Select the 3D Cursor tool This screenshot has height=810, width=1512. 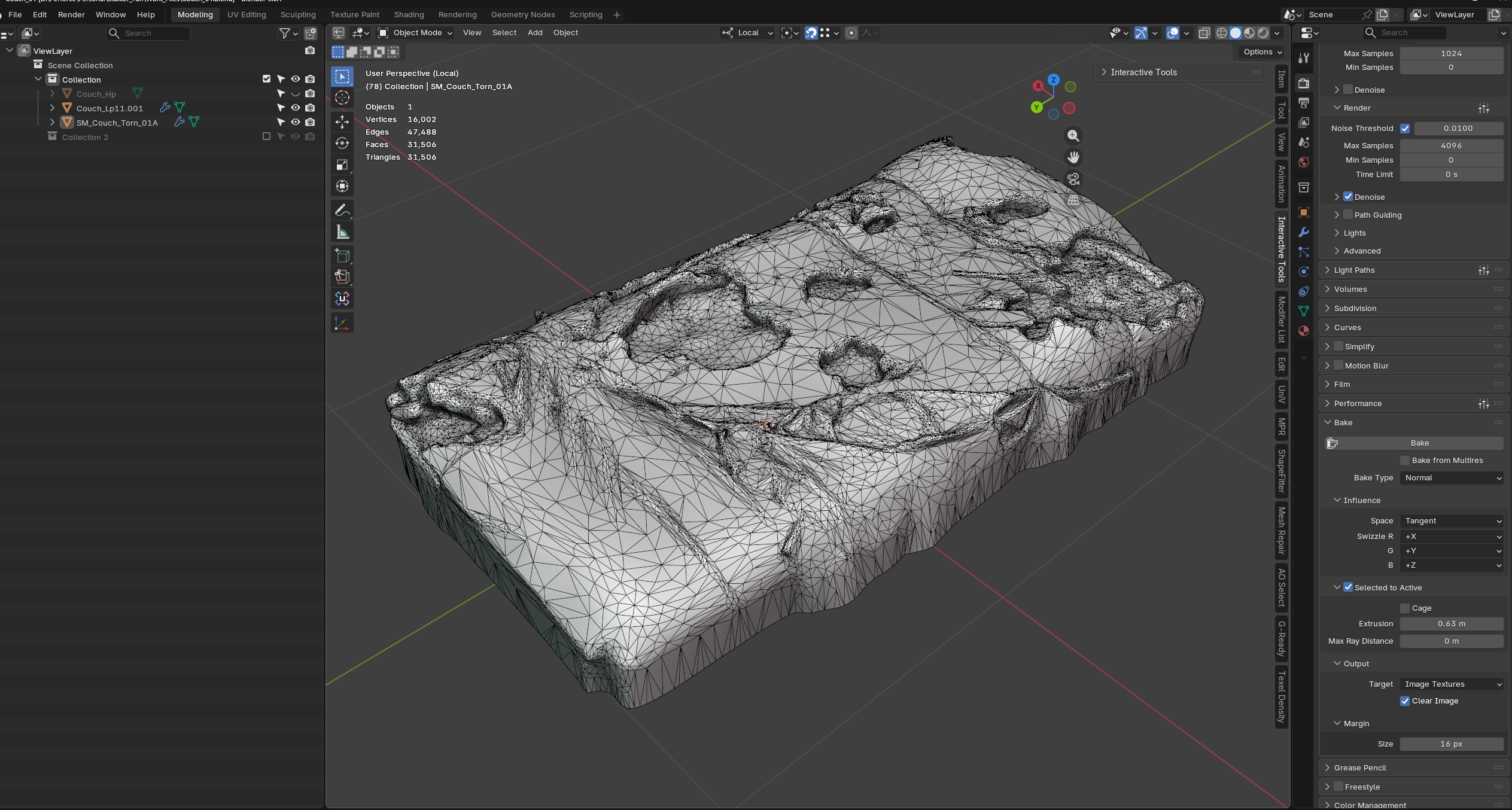click(342, 98)
